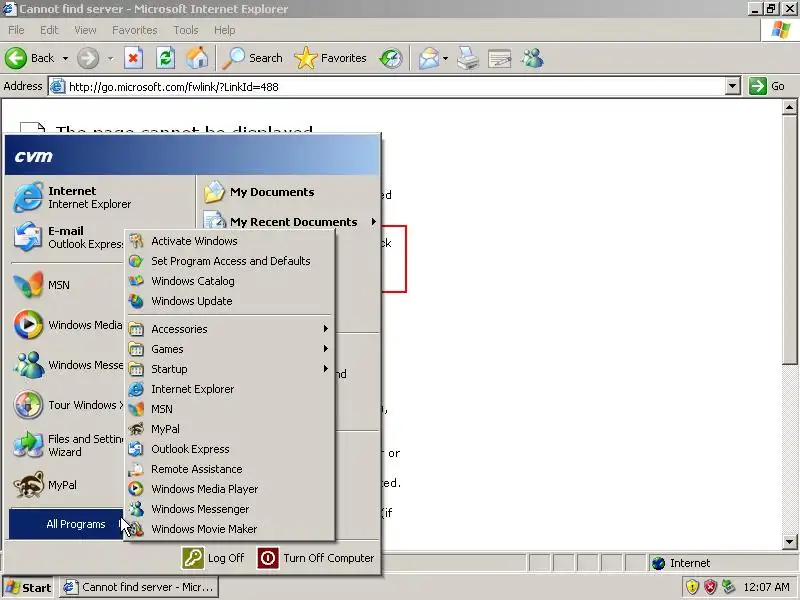The height and width of the screenshot is (600, 800).
Task: Click the page scrollbar up arrow
Action: pyautogui.click(x=790, y=107)
